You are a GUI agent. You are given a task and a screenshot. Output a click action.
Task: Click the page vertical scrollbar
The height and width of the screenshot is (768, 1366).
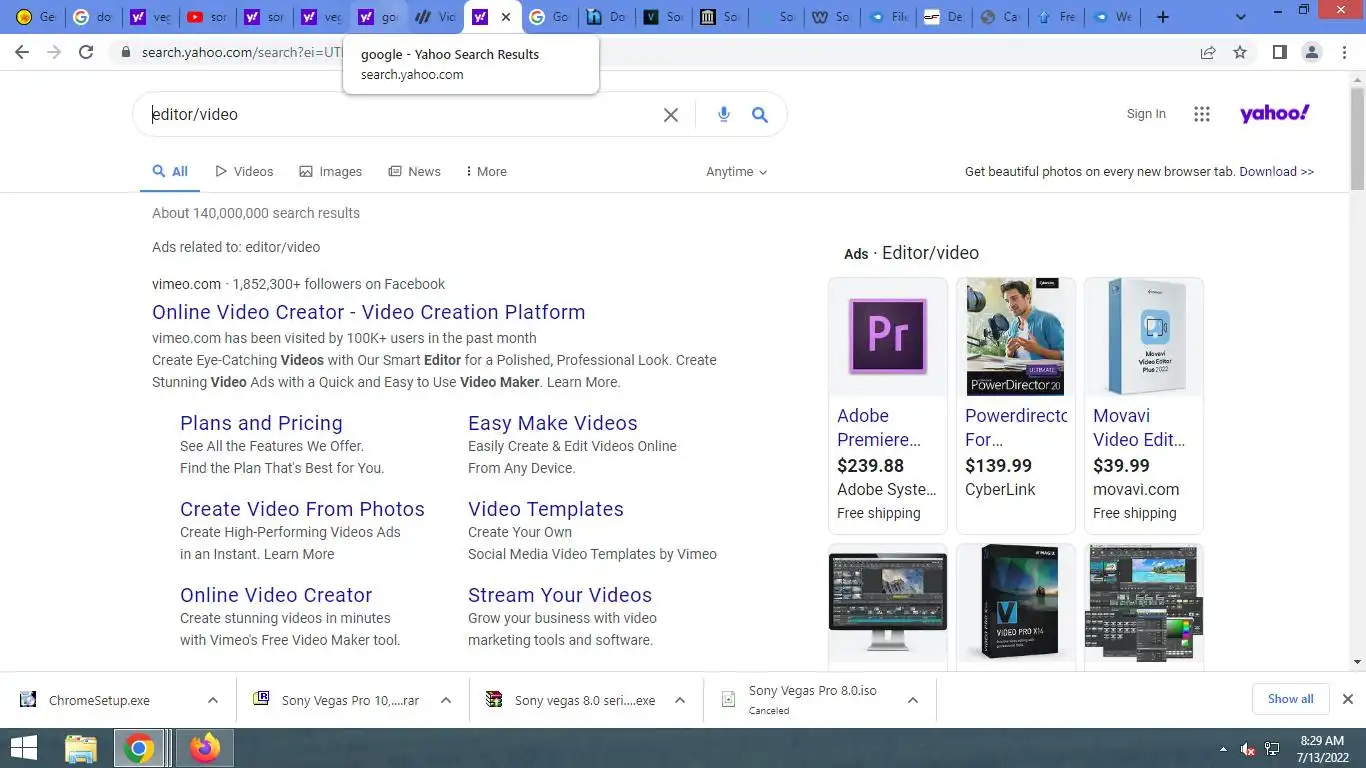coord(1357,140)
